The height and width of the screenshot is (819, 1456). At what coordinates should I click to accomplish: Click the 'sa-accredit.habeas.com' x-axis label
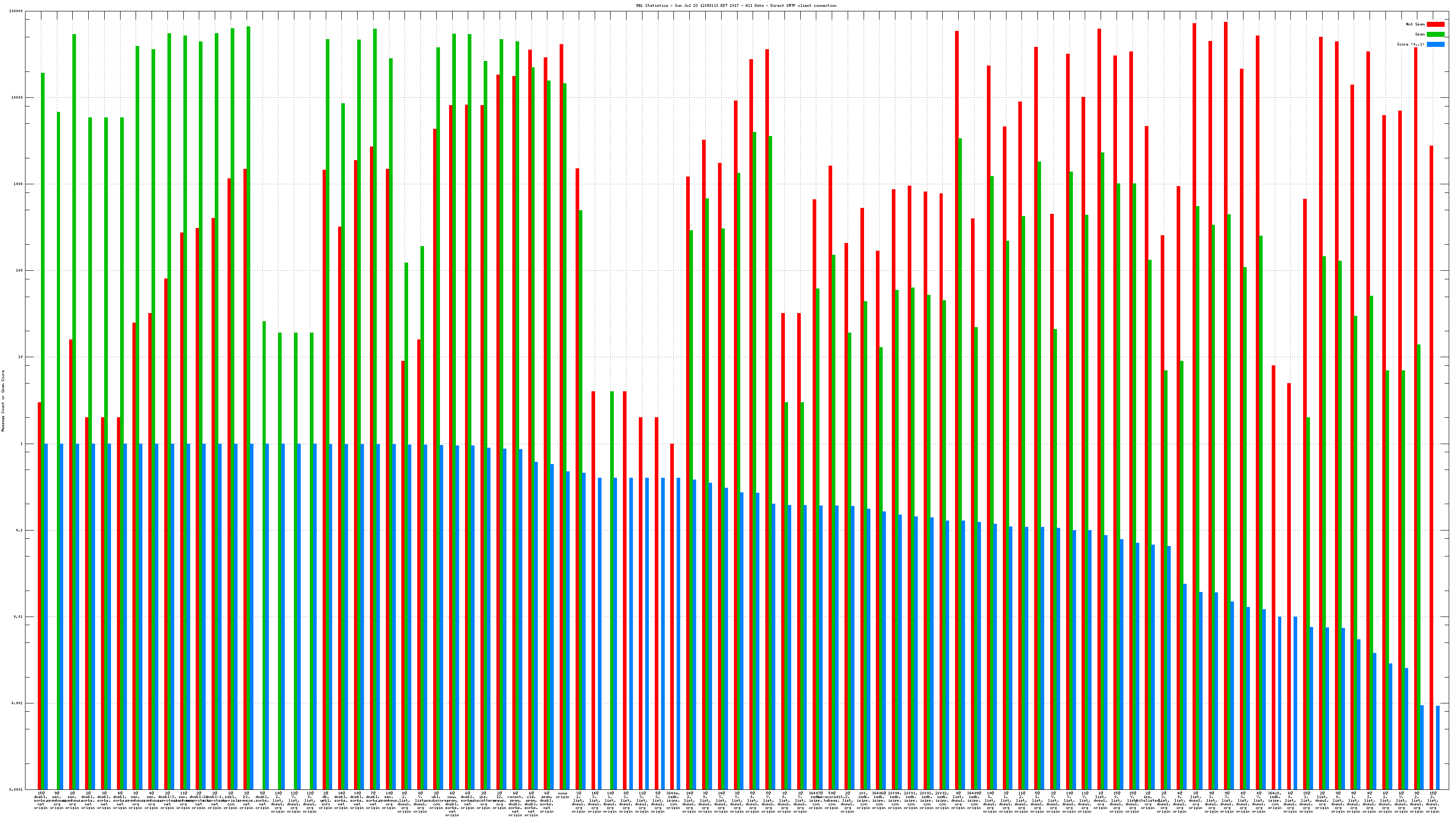tap(831, 800)
